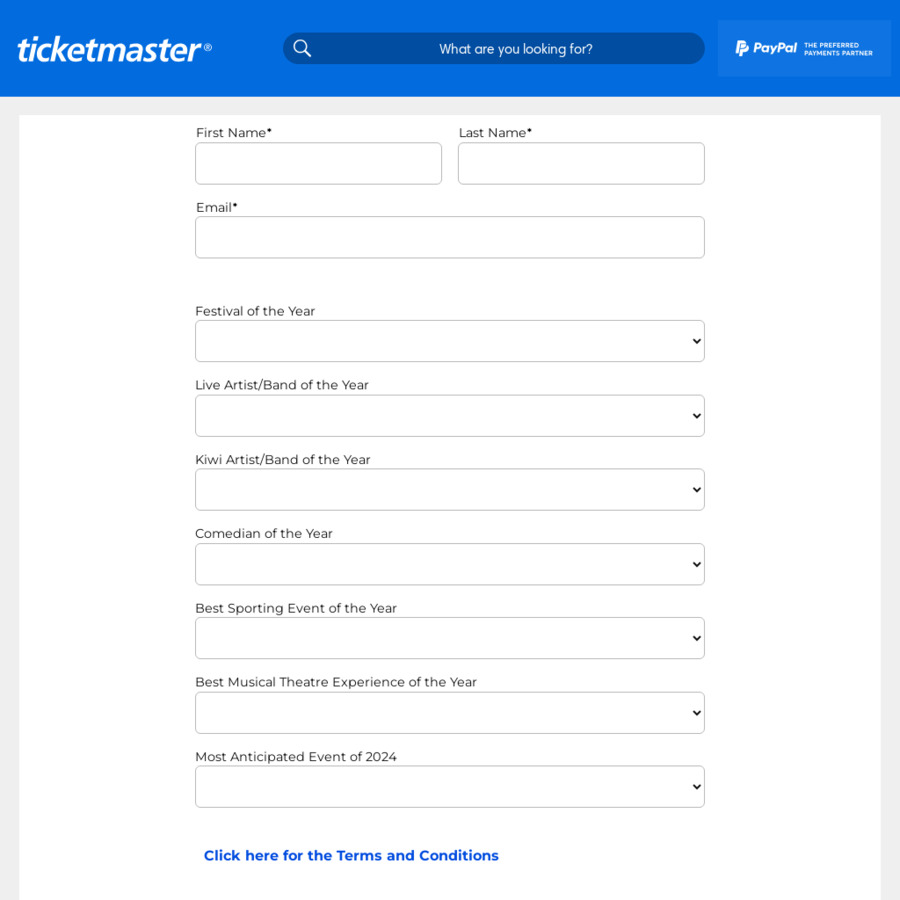Image resolution: width=900 pixels, height=900 pixels.
Task: Click inside the Email field
Action: pyautogui.click(x=450, y=237)
